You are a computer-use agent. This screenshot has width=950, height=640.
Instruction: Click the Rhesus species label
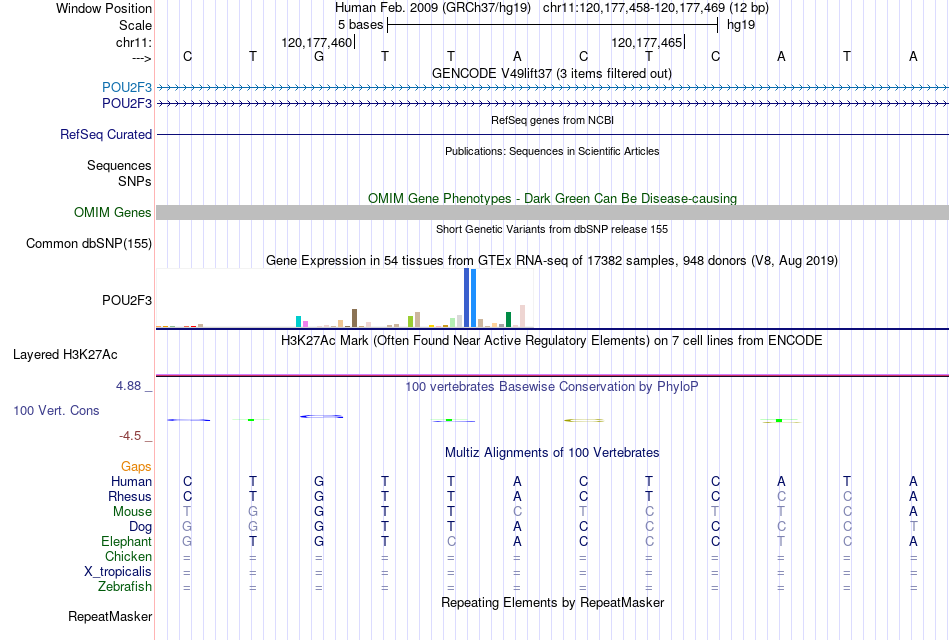130,496
